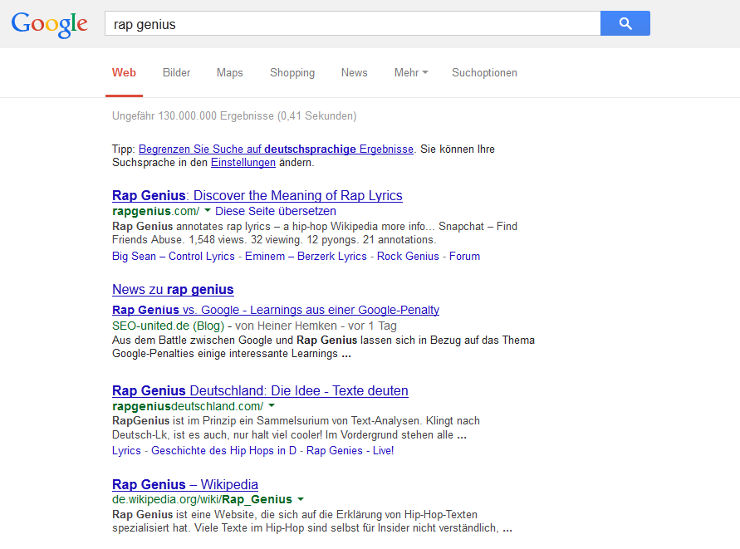Click the 'SEO-united.de (Blog)' source text

click(x=168, y=326)
